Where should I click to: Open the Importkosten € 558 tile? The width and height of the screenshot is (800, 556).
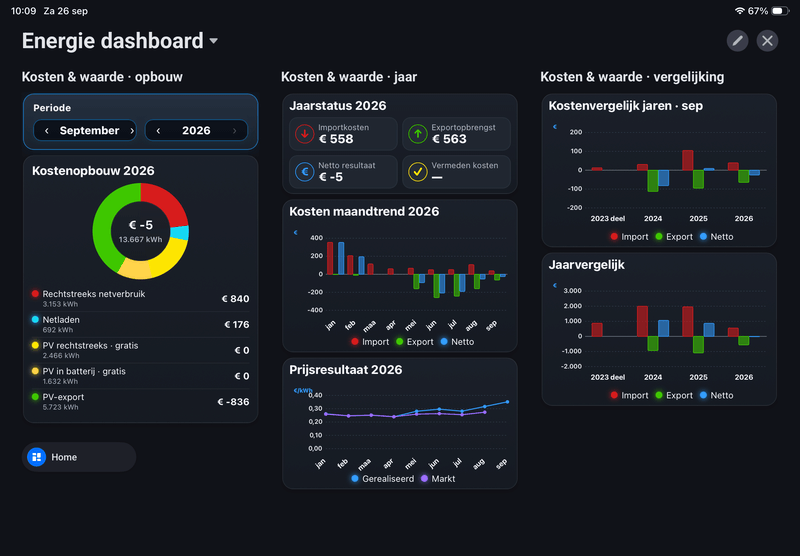(343, 134)
